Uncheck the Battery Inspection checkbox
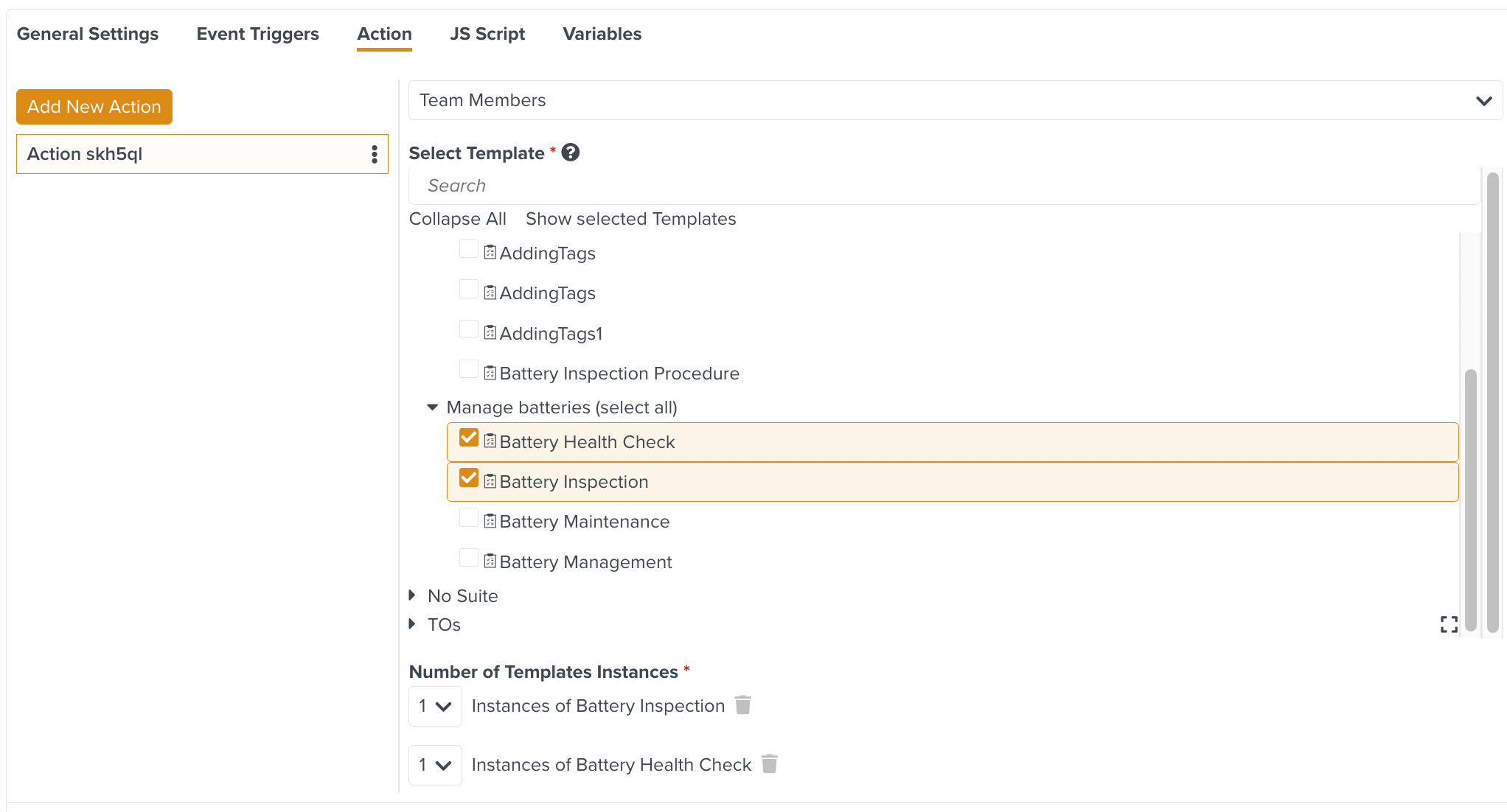Viewport: 1507px width, 812px height. (x=469, y=478)
